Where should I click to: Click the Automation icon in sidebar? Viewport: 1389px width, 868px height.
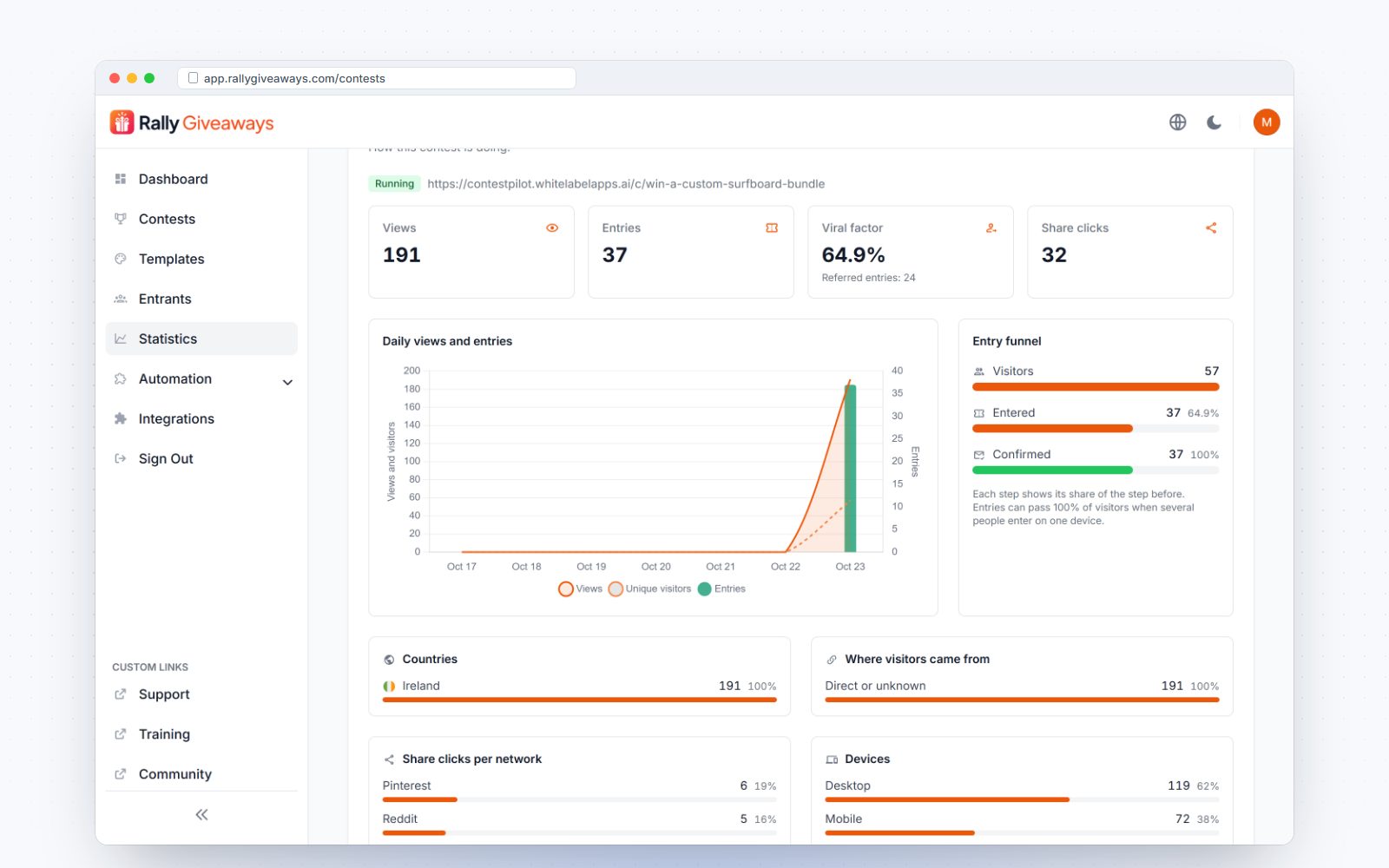pyautogui.click(x=121, y=378)
